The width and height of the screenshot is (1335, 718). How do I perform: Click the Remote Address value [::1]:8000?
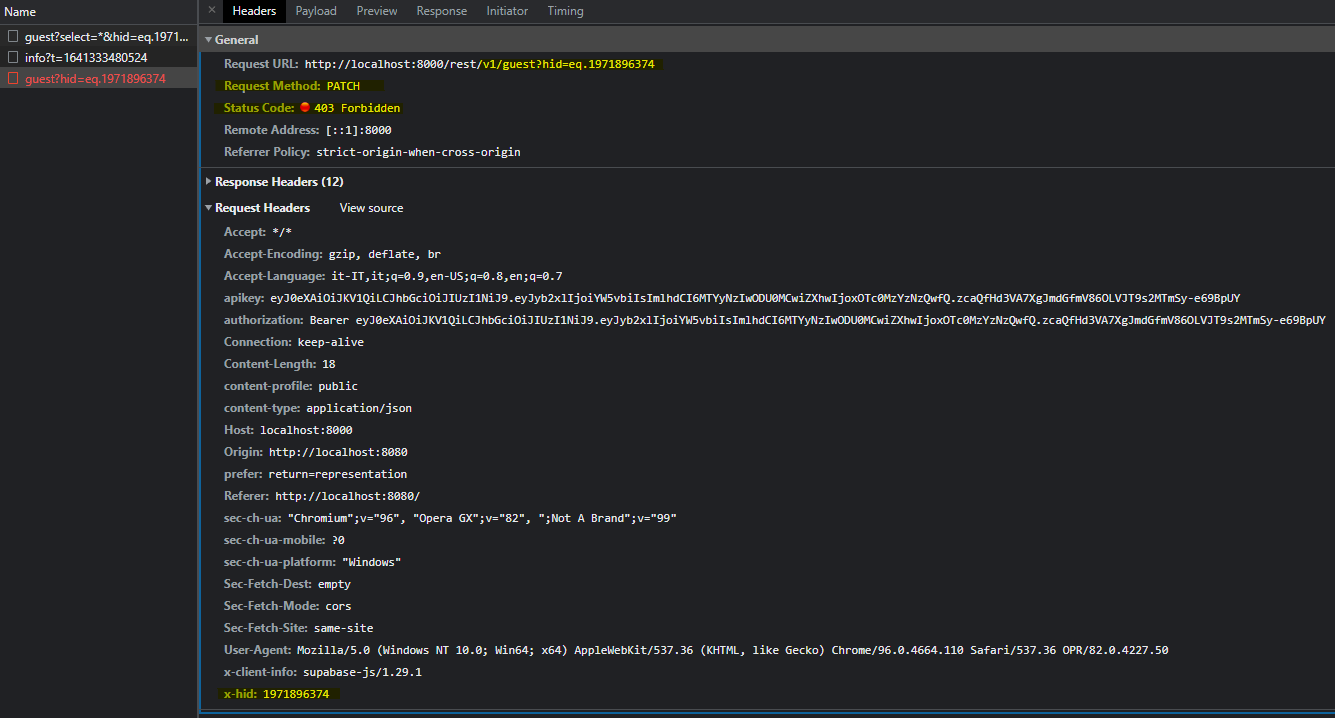pyautogui.click(x=358, y=130)
